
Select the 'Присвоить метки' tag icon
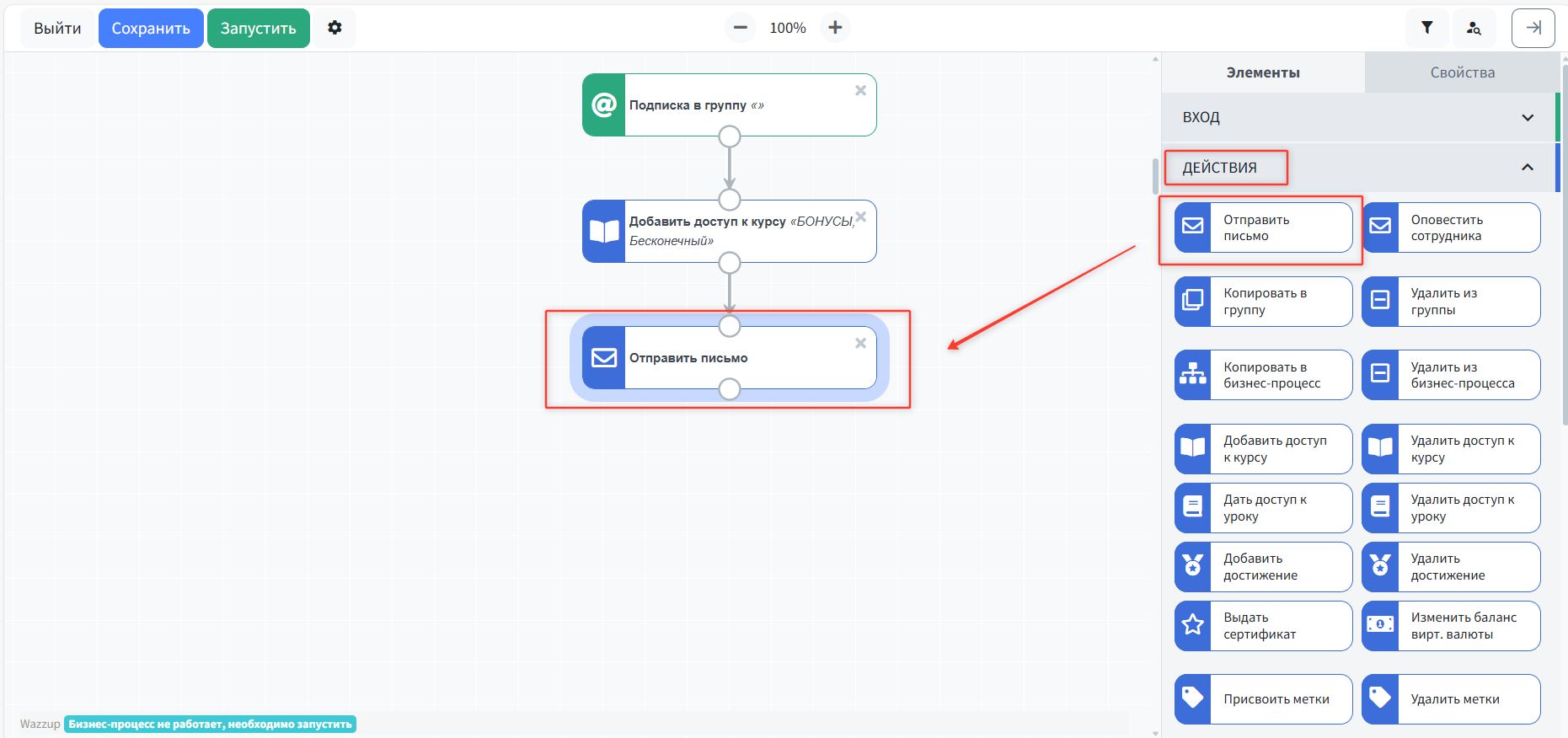pyautogui.click(x=1192, y=698)
